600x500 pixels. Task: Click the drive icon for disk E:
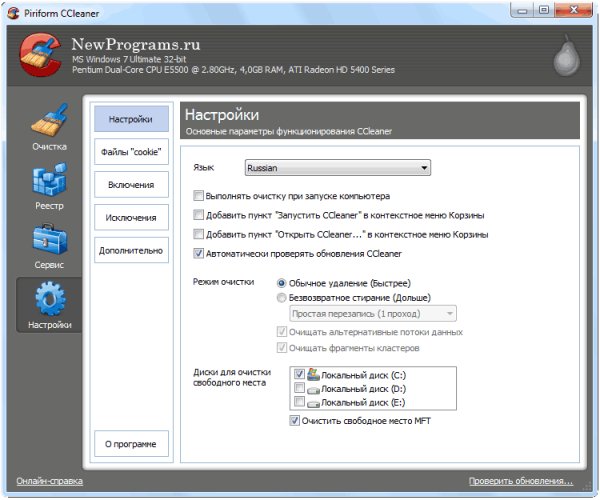coord(313,404)
